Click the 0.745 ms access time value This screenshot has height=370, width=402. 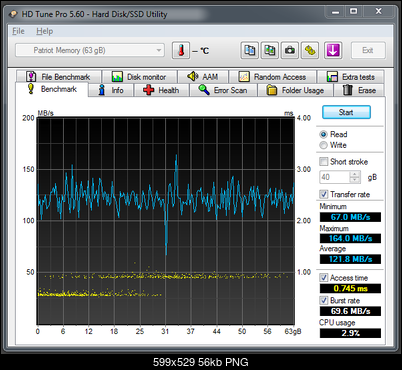click(x=350, y=288)
